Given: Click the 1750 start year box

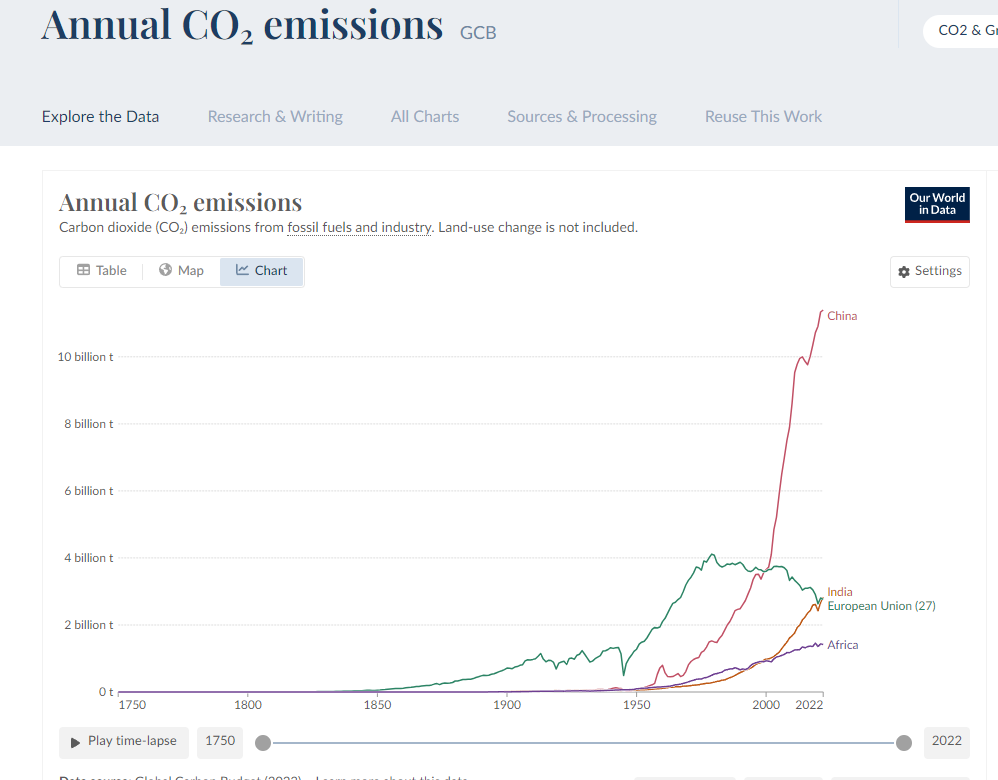Looking at the screenshot, I should coord(220,741).
